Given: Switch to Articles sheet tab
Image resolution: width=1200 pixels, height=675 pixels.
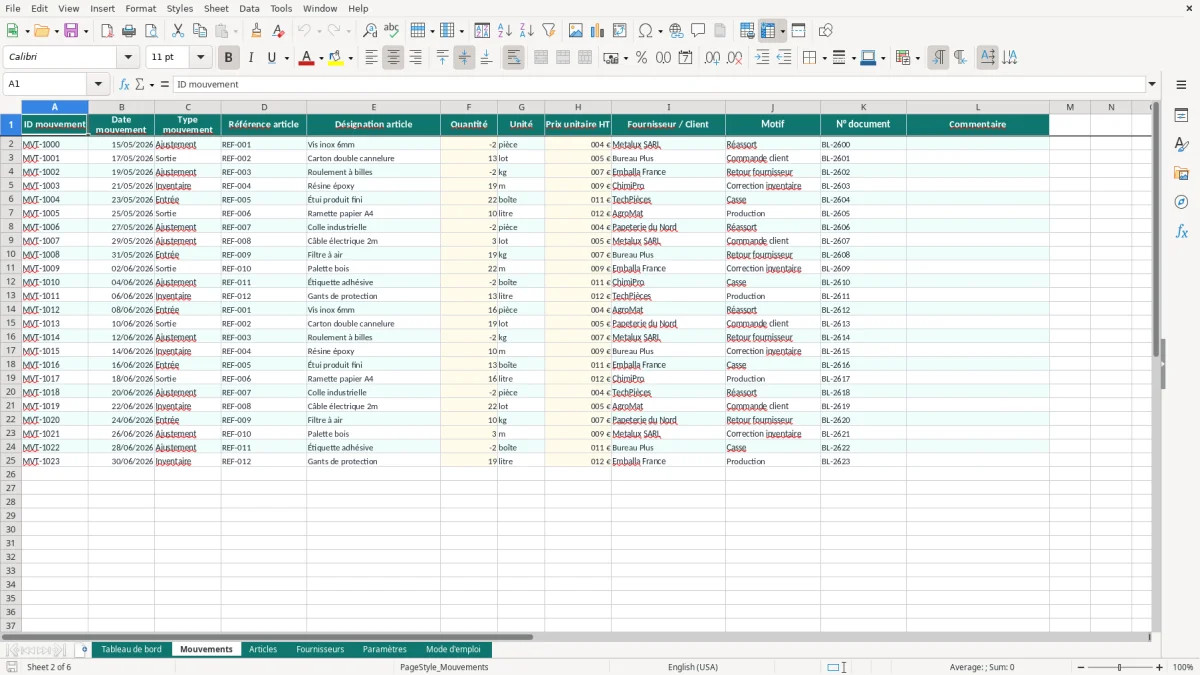Looking at the screenshot, I should pos(263,649).
